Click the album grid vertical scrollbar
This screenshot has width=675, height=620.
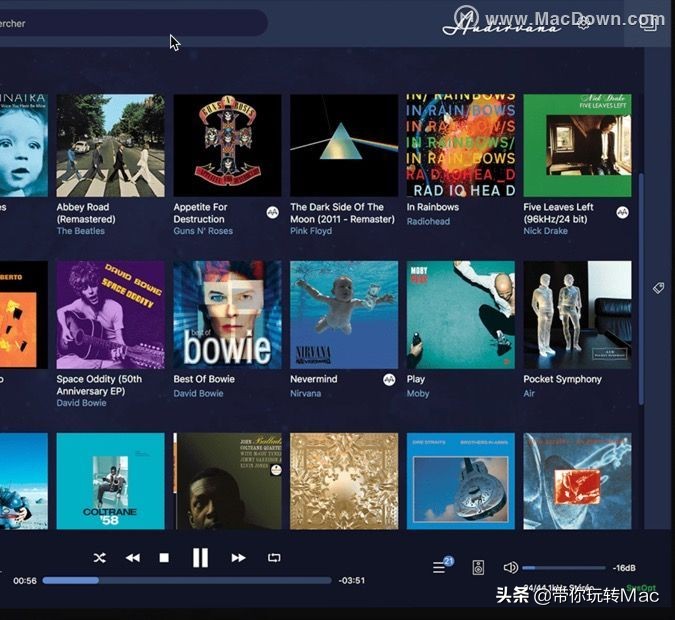pos(641,288)
